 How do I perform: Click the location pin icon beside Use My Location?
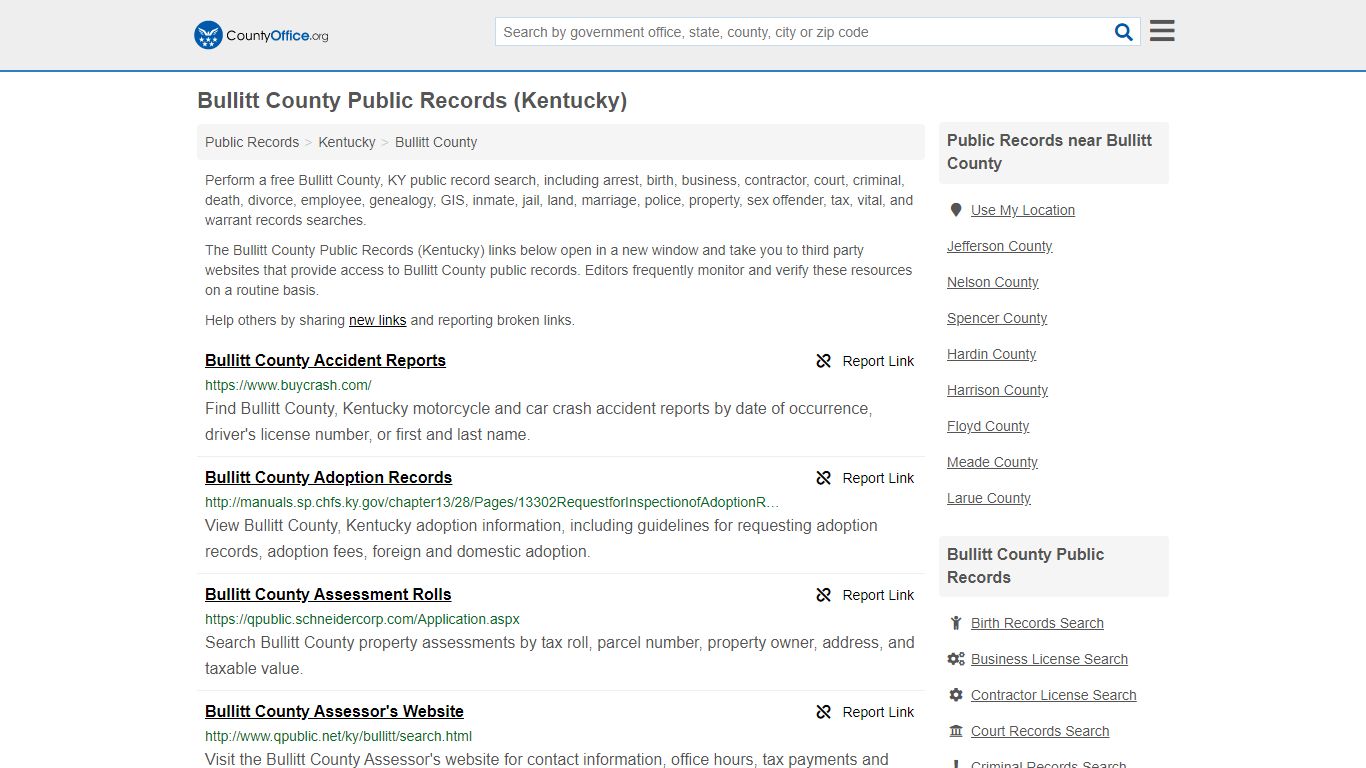point(956,210)
